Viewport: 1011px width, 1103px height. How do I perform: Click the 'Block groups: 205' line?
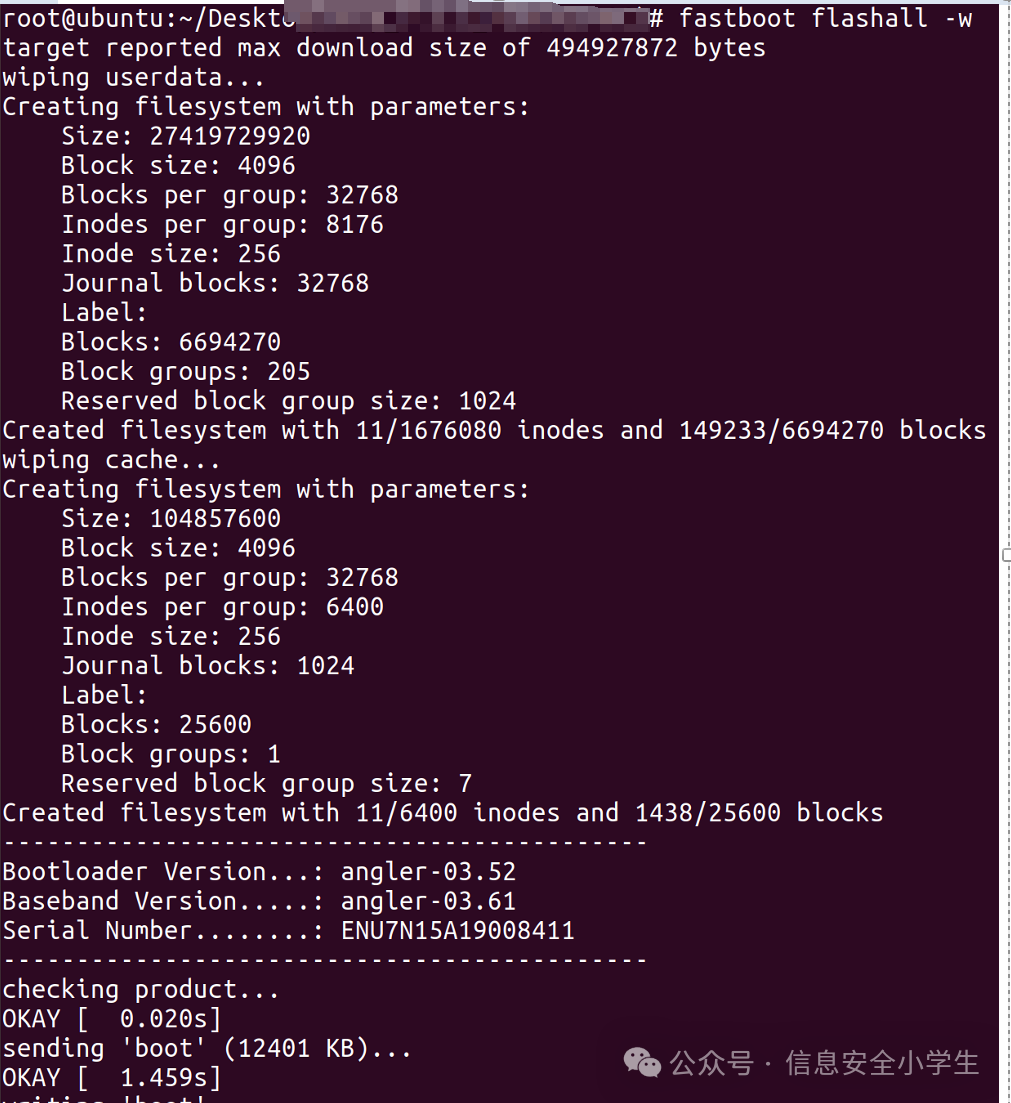(x=186, y=371)
